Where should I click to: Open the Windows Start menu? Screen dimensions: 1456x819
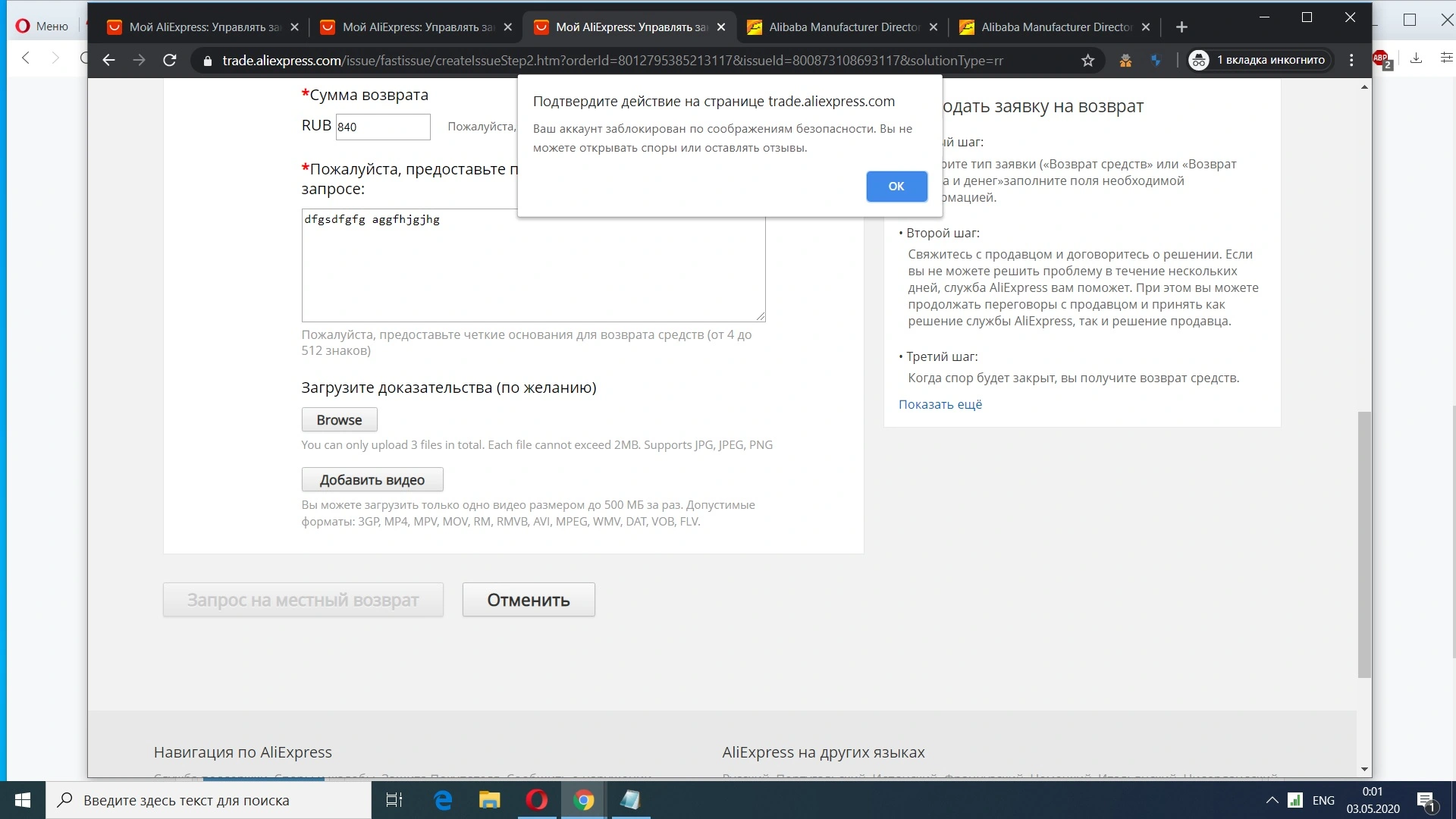[x=23, y=800]
